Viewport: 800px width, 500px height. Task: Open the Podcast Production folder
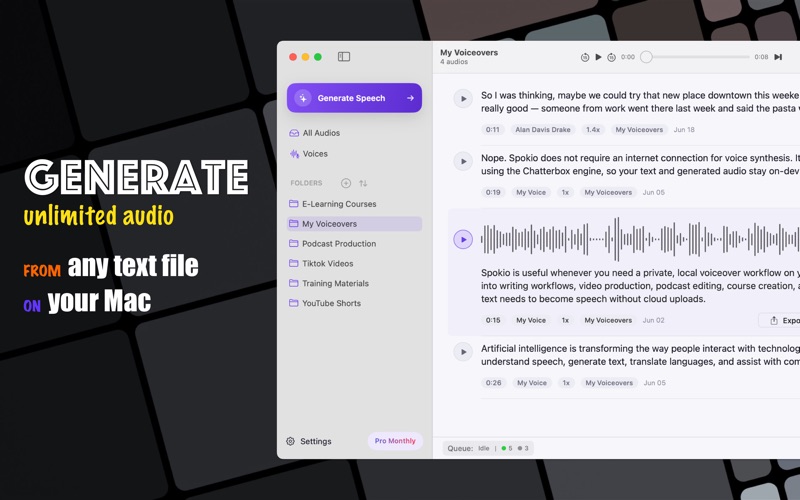(354, 243)
